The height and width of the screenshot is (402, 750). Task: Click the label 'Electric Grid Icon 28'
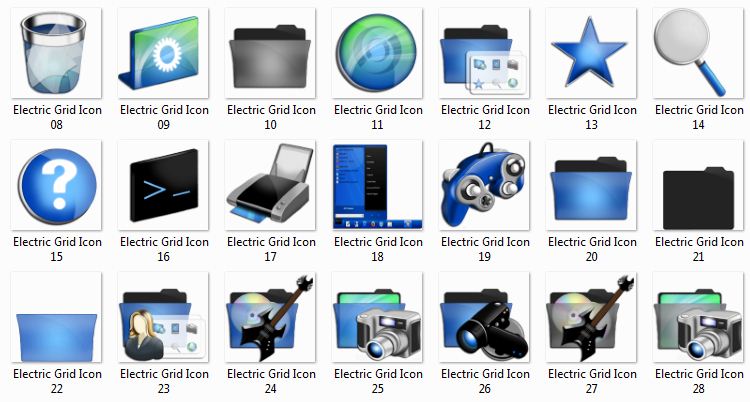click(699, 381)
